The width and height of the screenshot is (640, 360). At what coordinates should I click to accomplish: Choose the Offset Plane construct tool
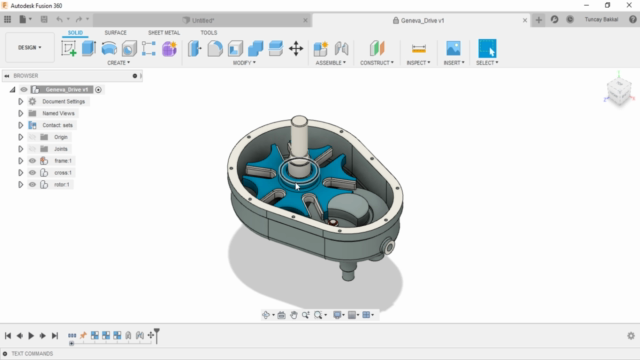click(377, 49)
